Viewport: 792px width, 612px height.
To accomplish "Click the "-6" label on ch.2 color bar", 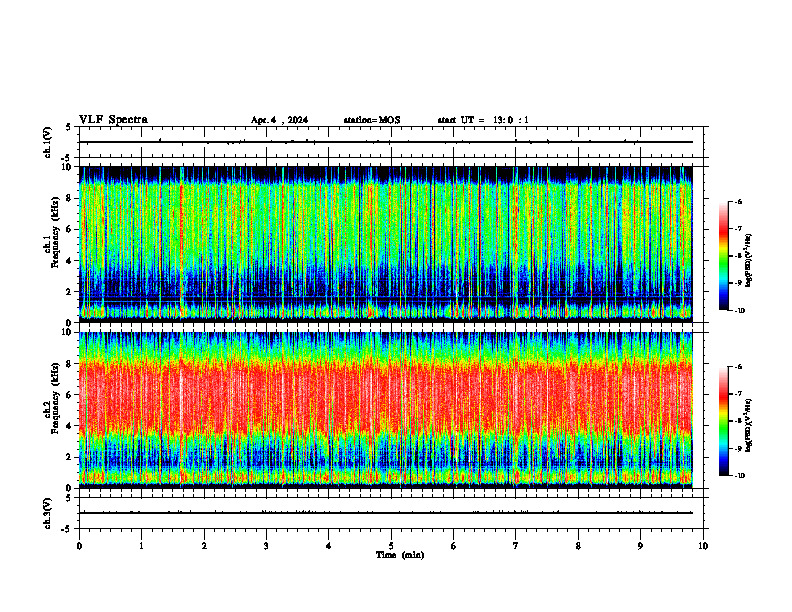I will click(738, 367).
